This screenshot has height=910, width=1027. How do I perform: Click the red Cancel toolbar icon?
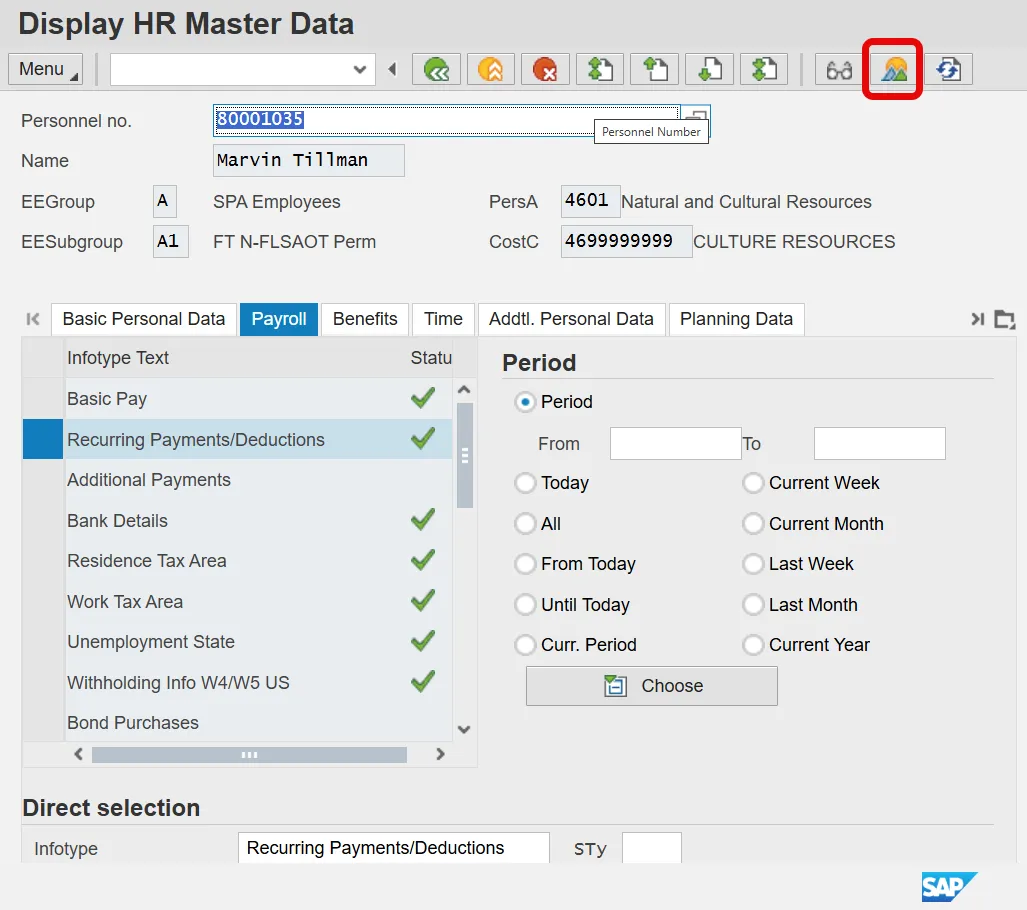pos(545,69)
